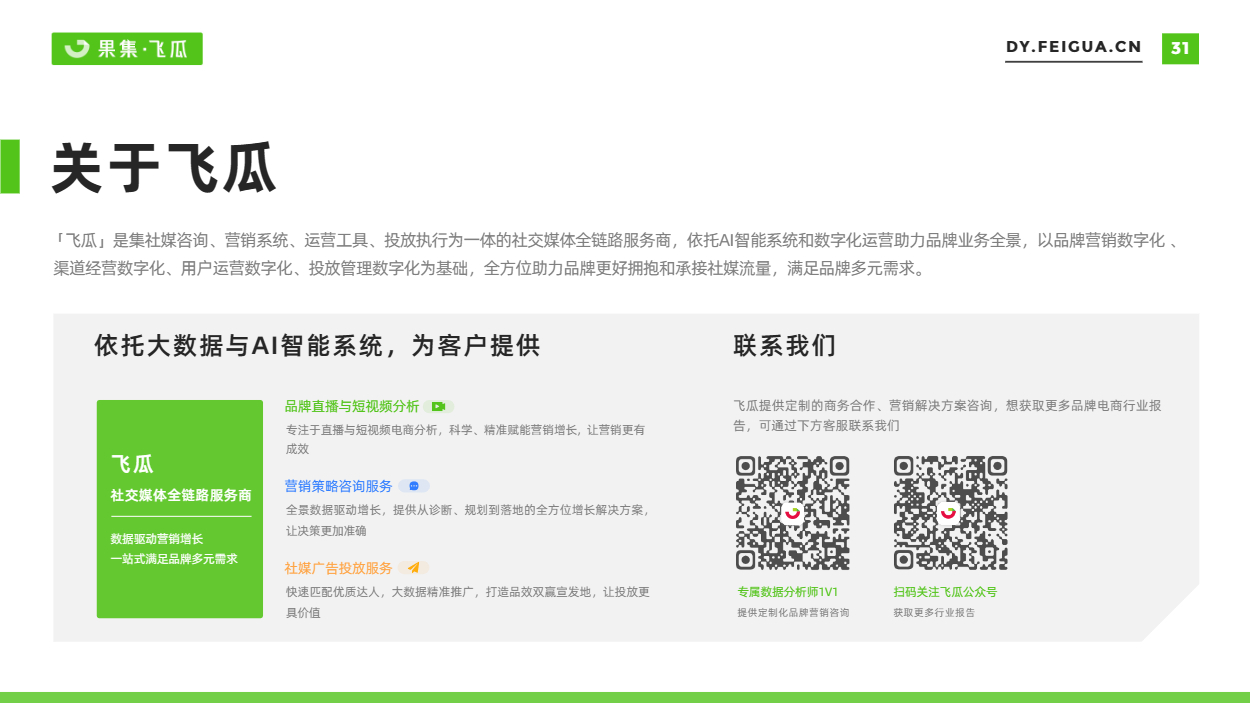The image size is (1250, 703).
Task: Open the DY.FEIGUA.CN link
Action: point(1074,48)
